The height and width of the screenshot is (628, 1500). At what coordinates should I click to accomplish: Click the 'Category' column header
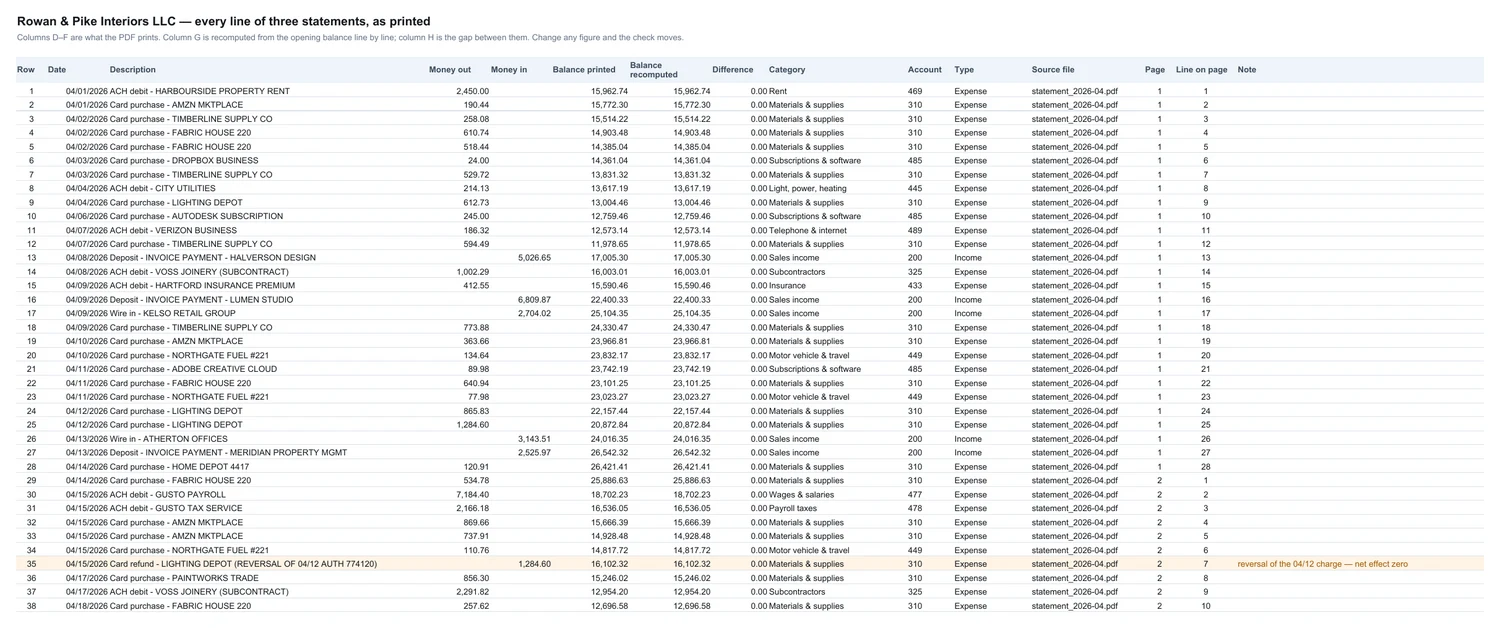click(x=787, y=70)
